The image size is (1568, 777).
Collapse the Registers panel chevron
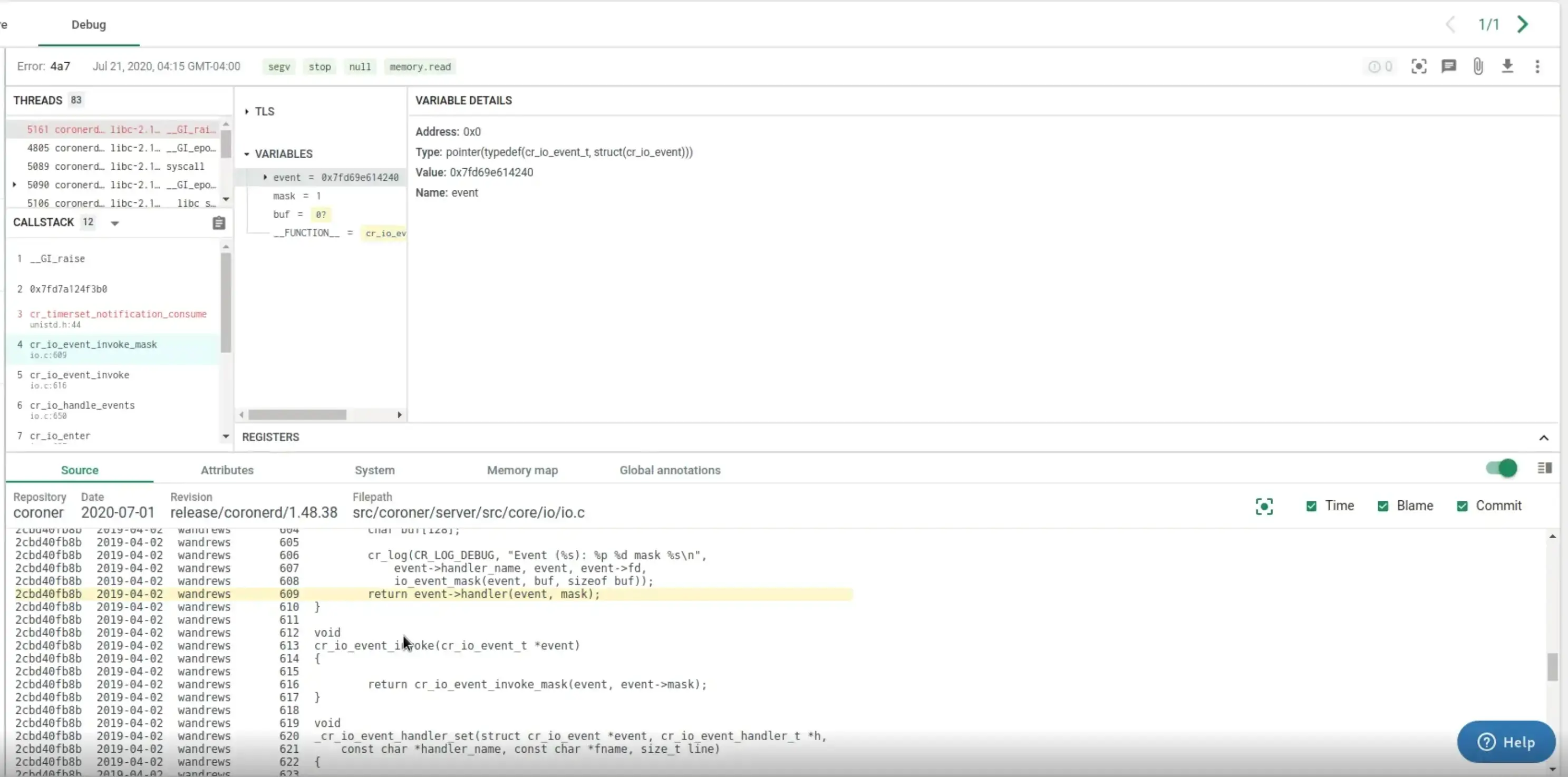1543,438
